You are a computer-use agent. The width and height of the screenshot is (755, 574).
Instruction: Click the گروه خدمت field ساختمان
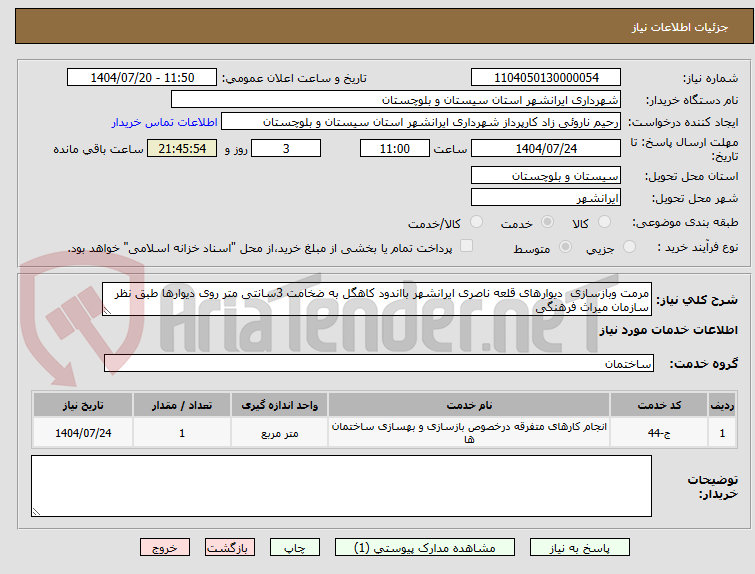click(x=378, y=364)
